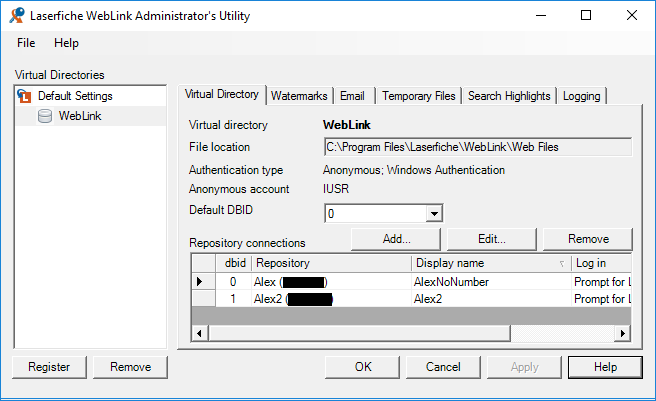Viewport: 656px width, 401px height.
Task: Click the Edit... repository connection button
Action: [x=492, y=239]
